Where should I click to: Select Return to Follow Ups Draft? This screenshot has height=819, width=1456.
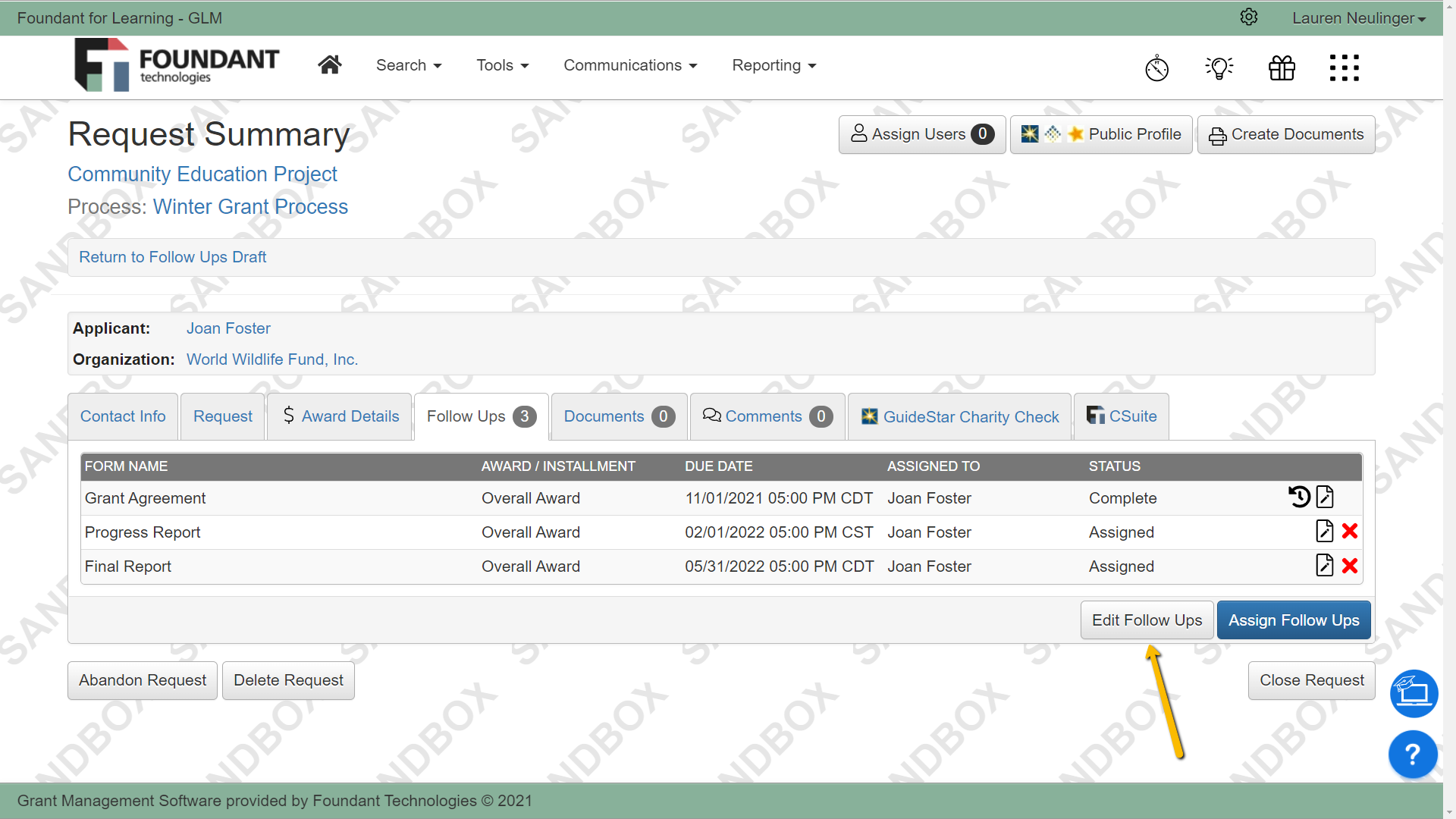pos(173,257)
